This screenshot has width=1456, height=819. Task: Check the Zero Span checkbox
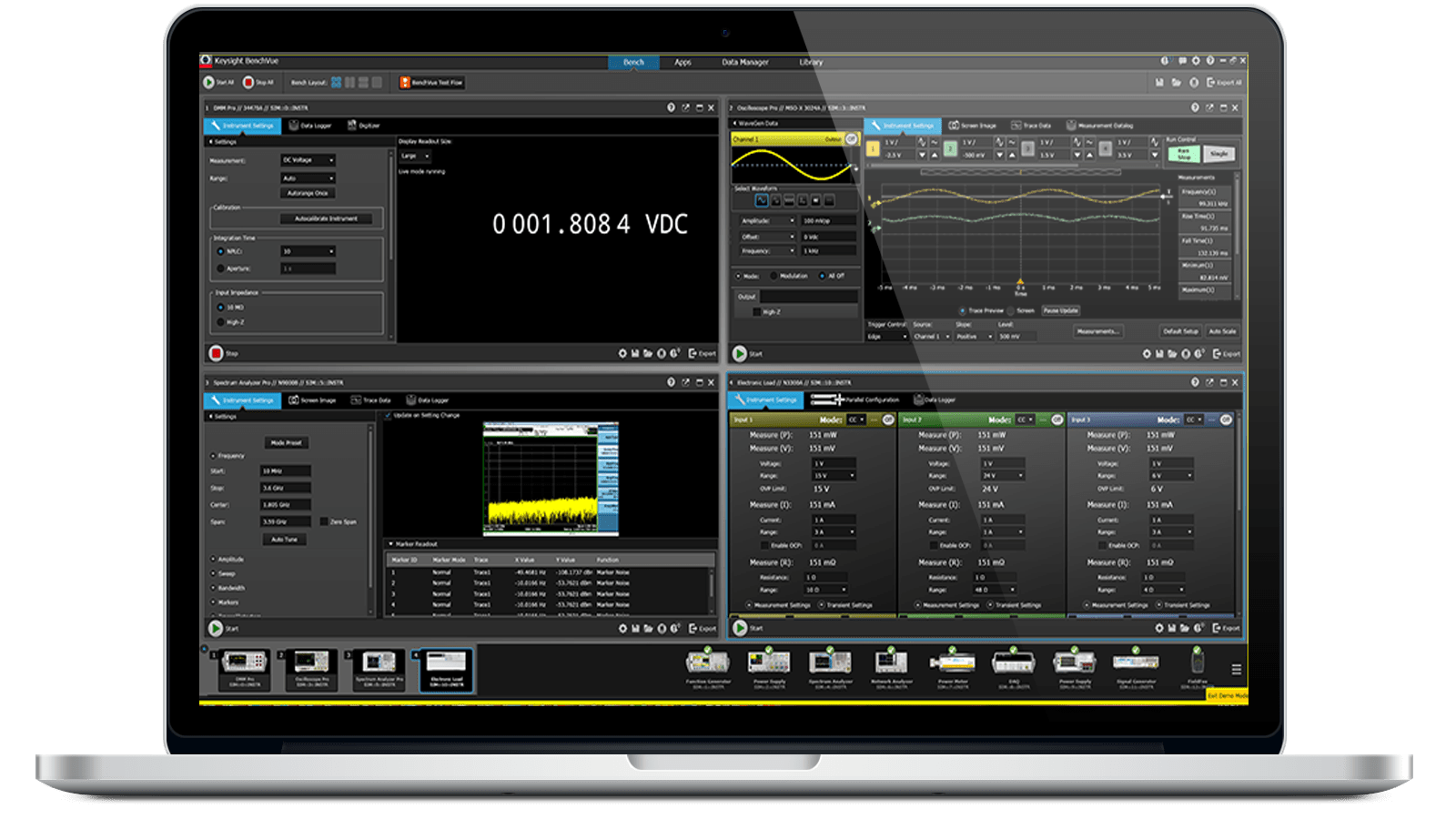(324, 521)
